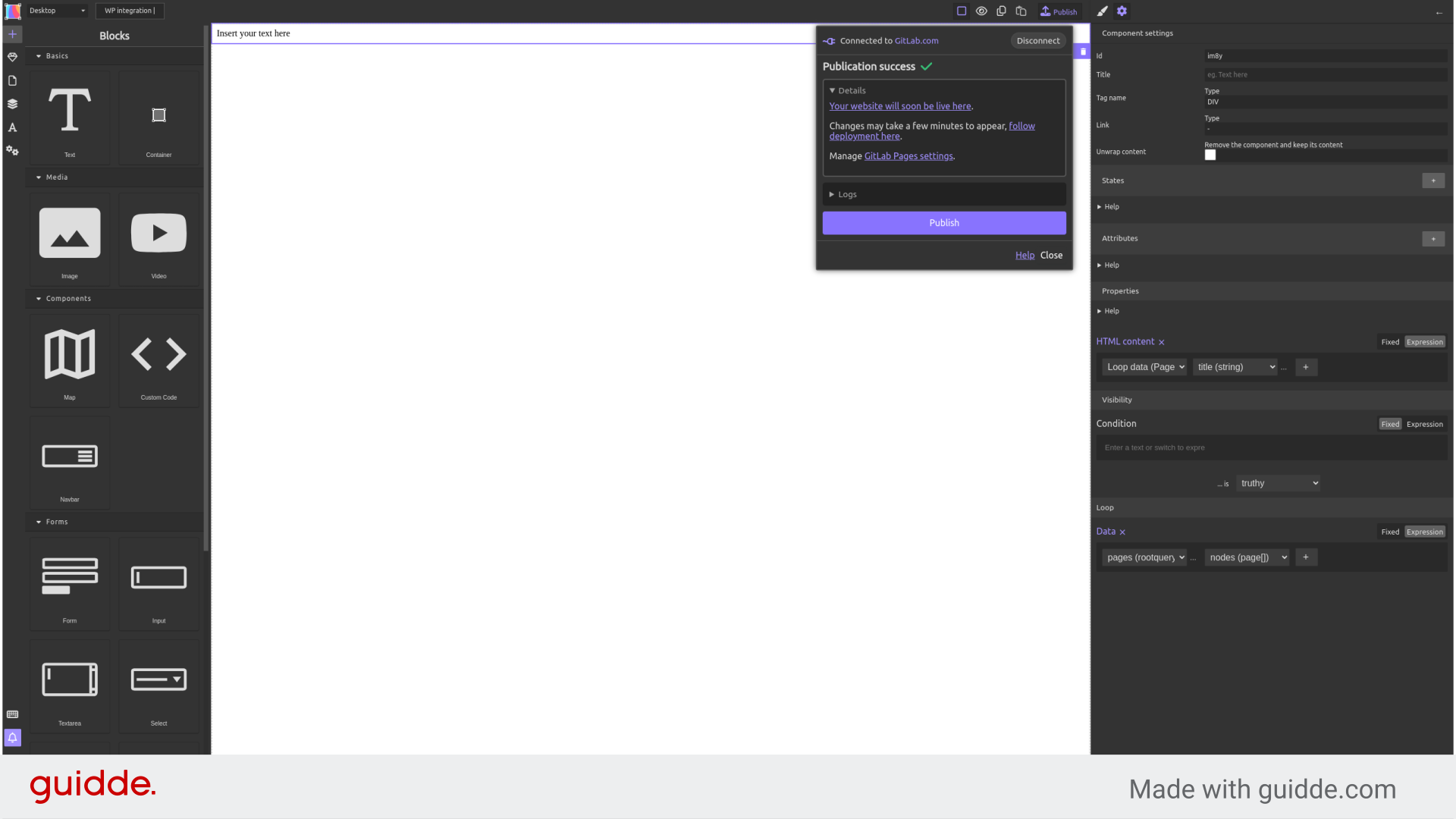Set Condition mode to Fixed

(1390, 425)
